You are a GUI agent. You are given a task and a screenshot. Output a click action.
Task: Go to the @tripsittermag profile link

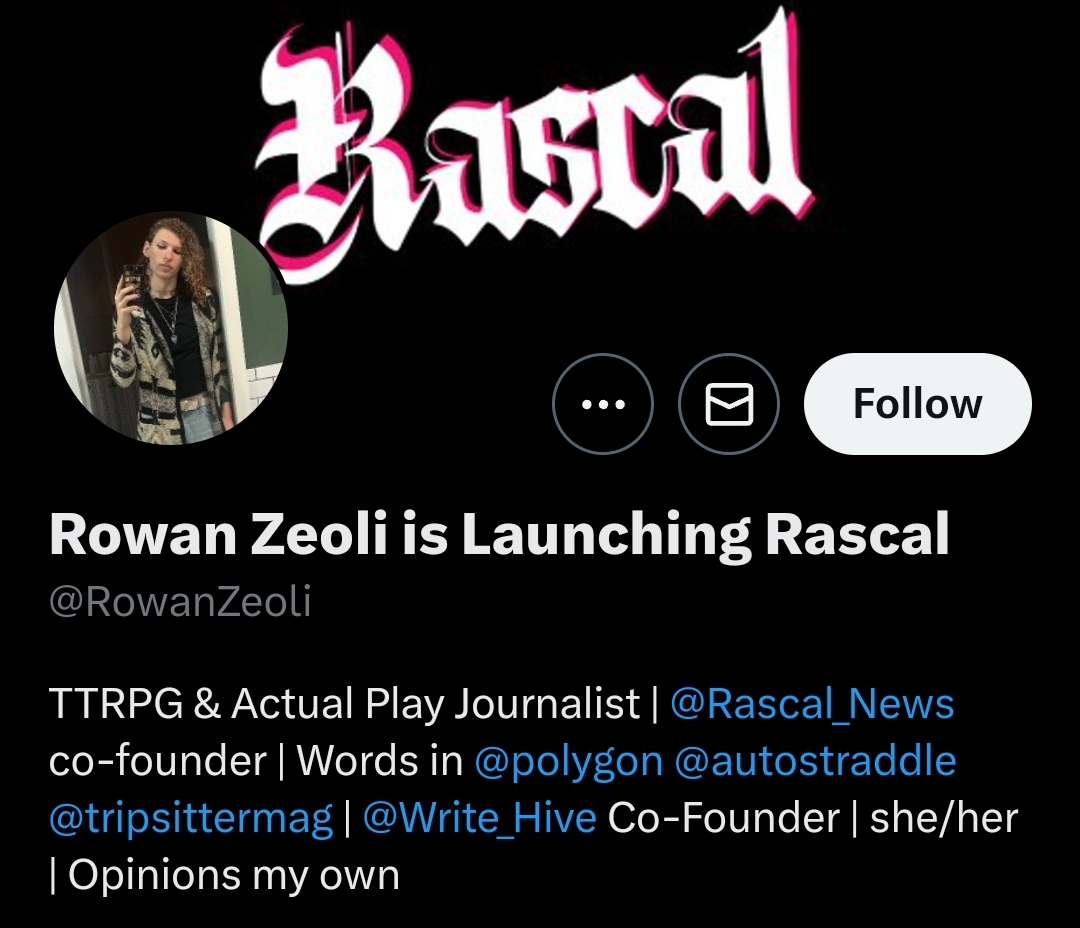(191, 819)
